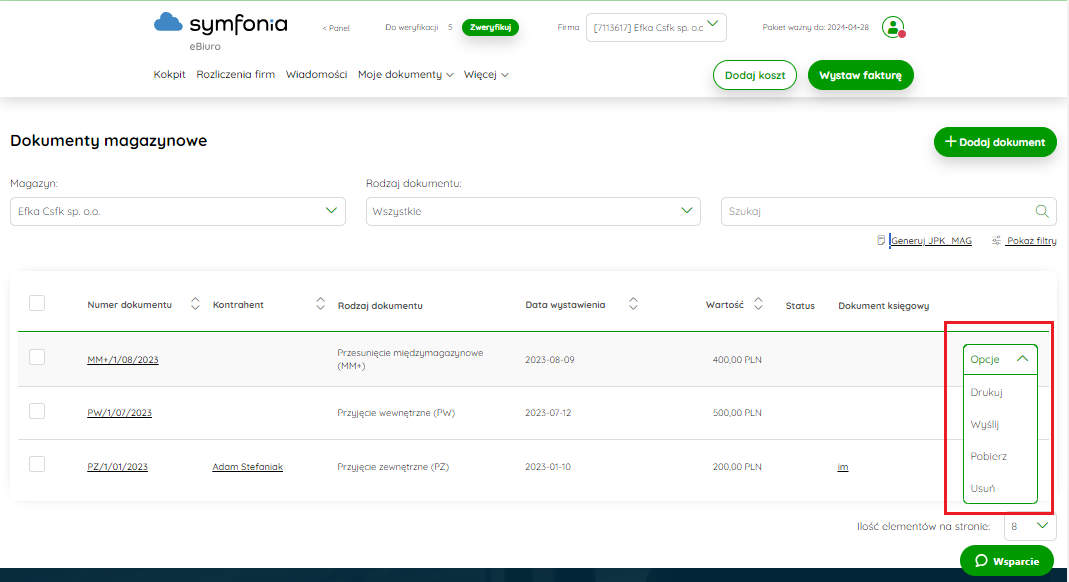
Task: Sort by Kontrahent column arrows
Action: point(320,304)
